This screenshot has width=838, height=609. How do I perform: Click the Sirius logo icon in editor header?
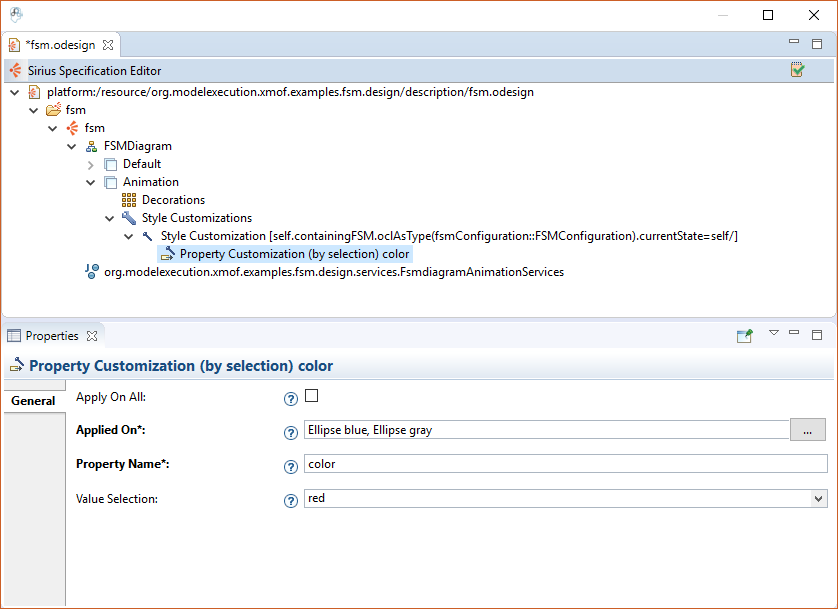pos(15,70)
